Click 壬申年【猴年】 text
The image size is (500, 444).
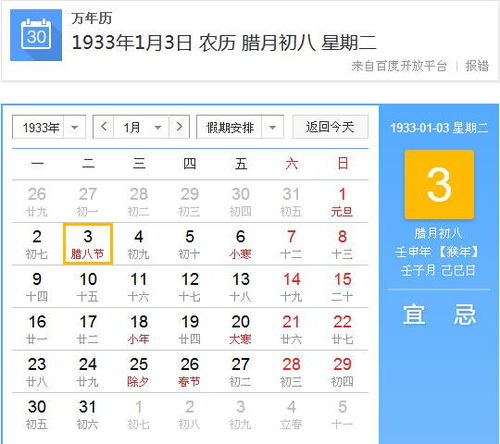pos(438,252)
